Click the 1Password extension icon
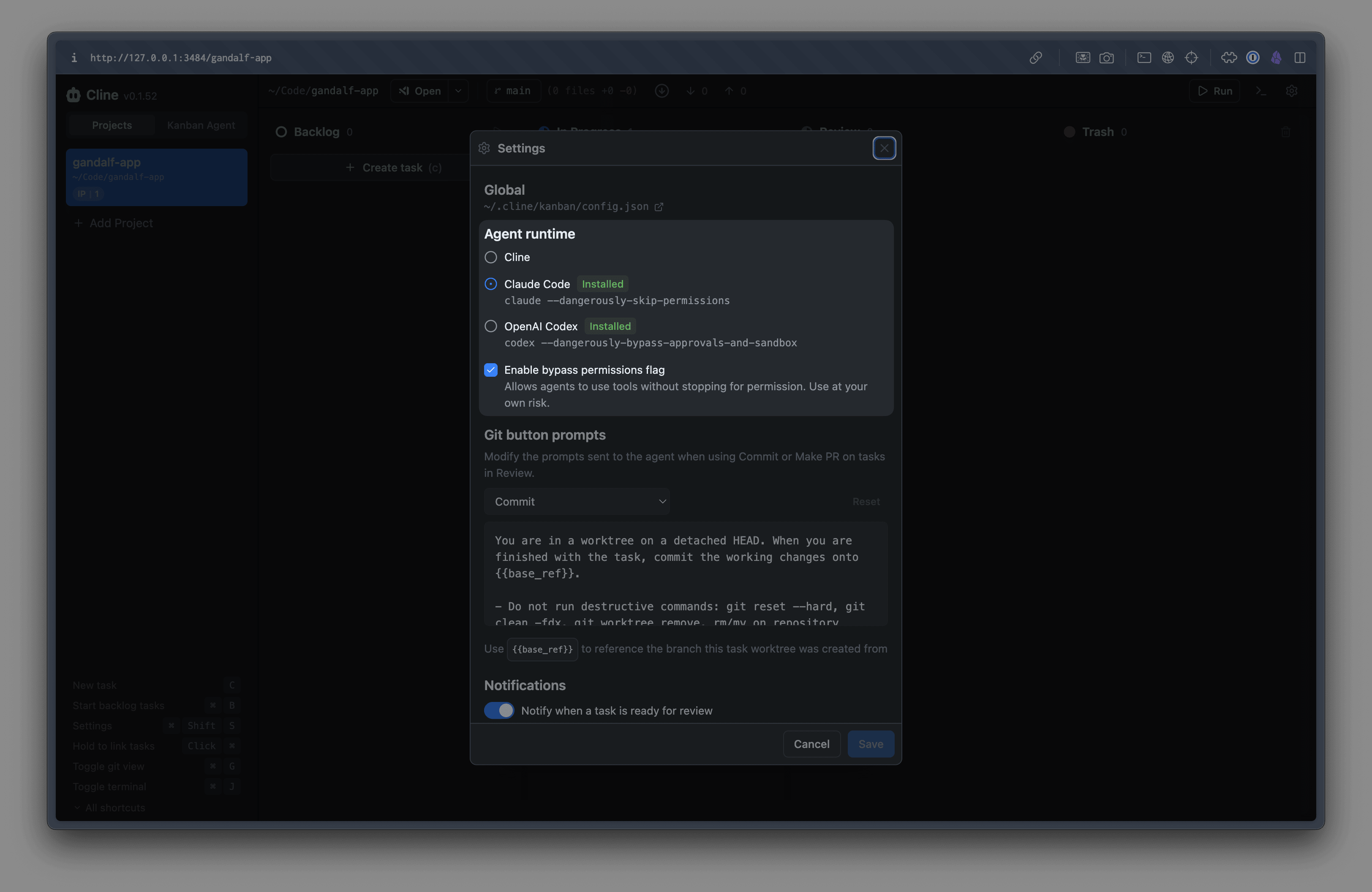 1252,57
